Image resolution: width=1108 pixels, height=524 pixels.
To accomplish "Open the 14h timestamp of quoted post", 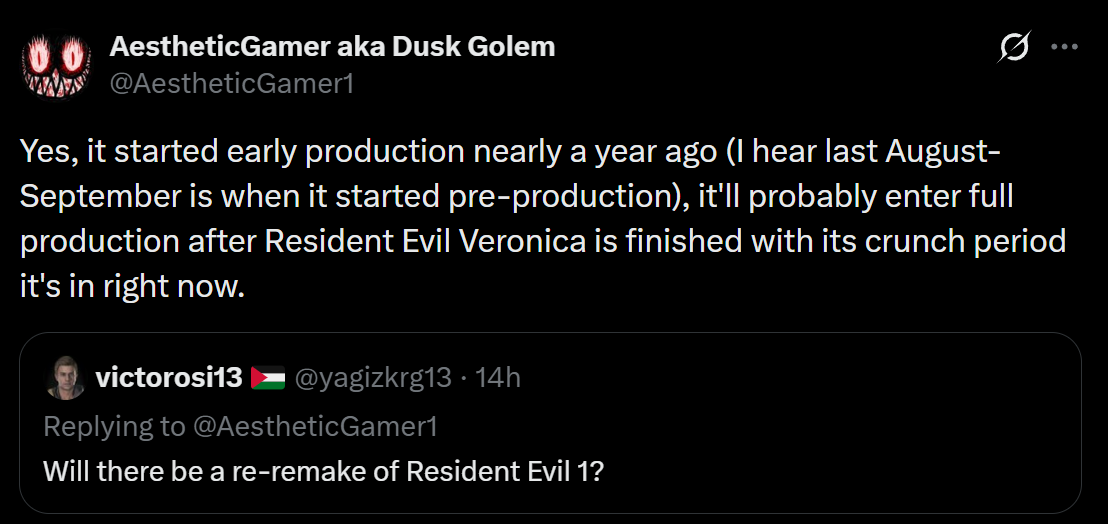I will point(498,378).
